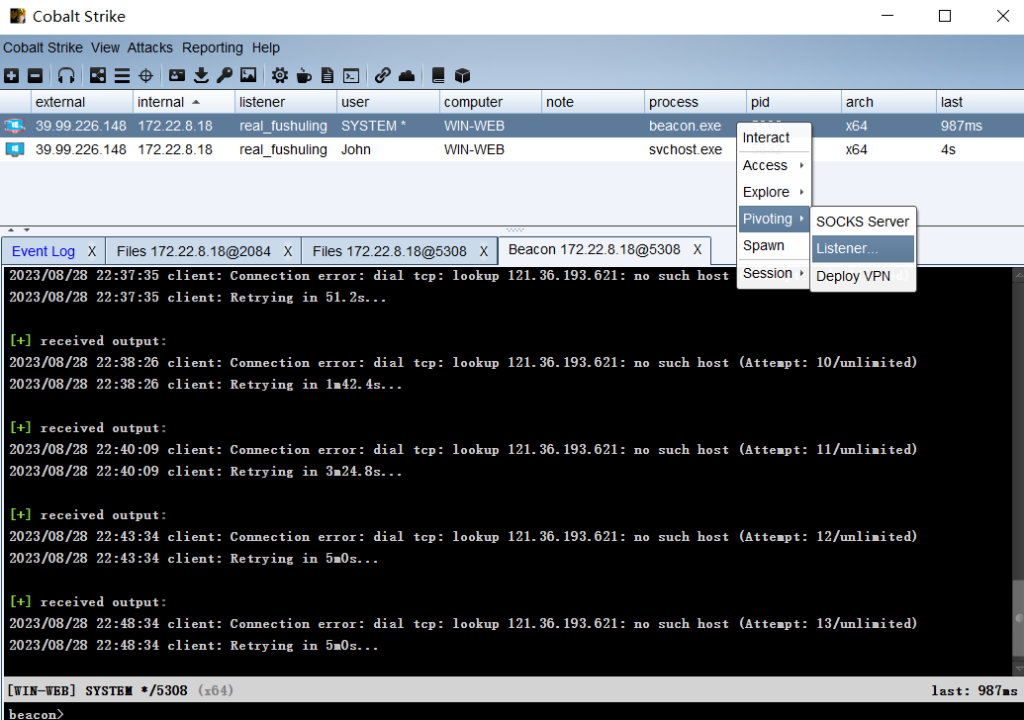The height and width of the screenshot is (720, 1024).
Task: Click the key credentials icon in toolbar
Action: pos(224,76)
